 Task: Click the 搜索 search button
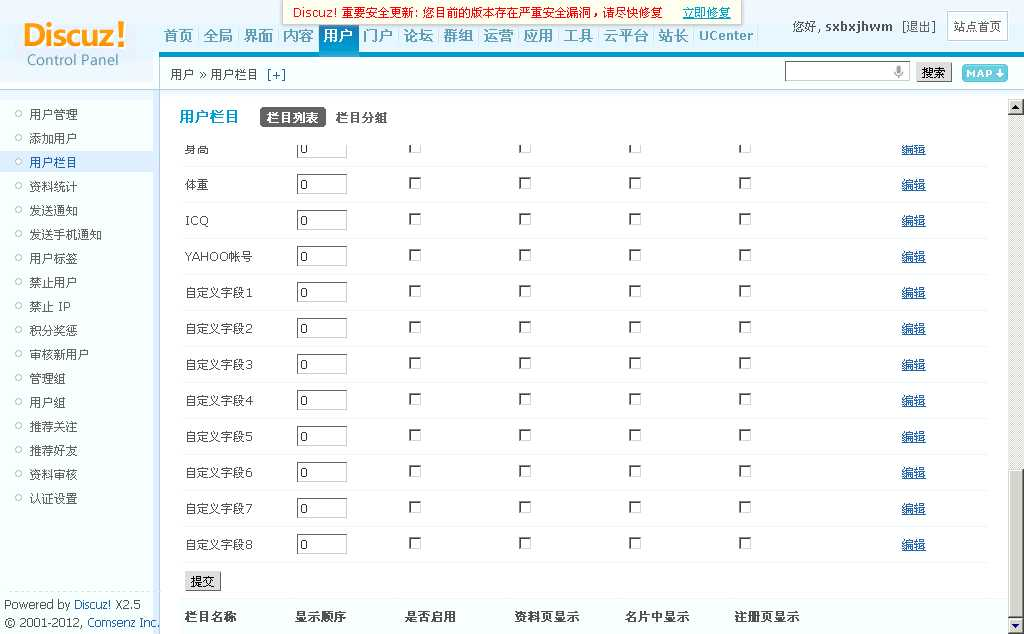click(933, 73)
